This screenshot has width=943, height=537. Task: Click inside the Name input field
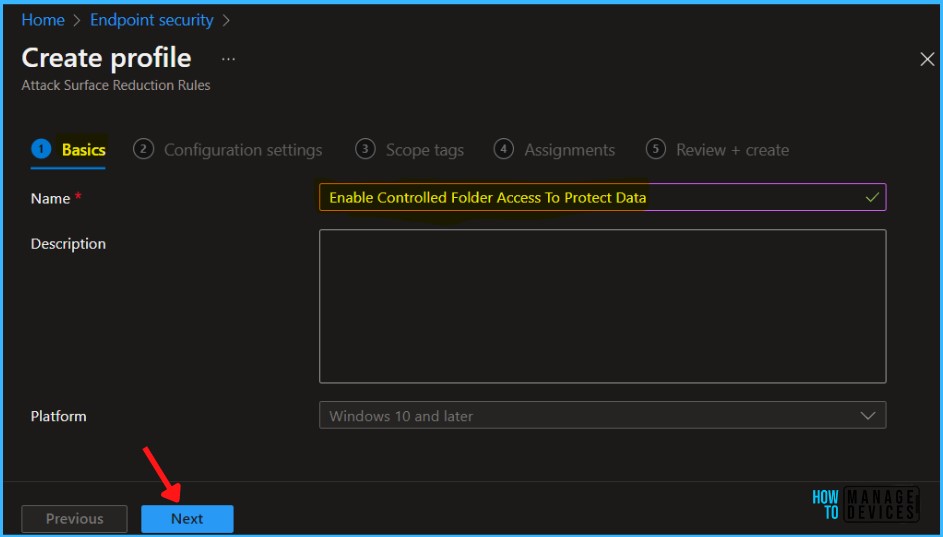click(602, 197)
